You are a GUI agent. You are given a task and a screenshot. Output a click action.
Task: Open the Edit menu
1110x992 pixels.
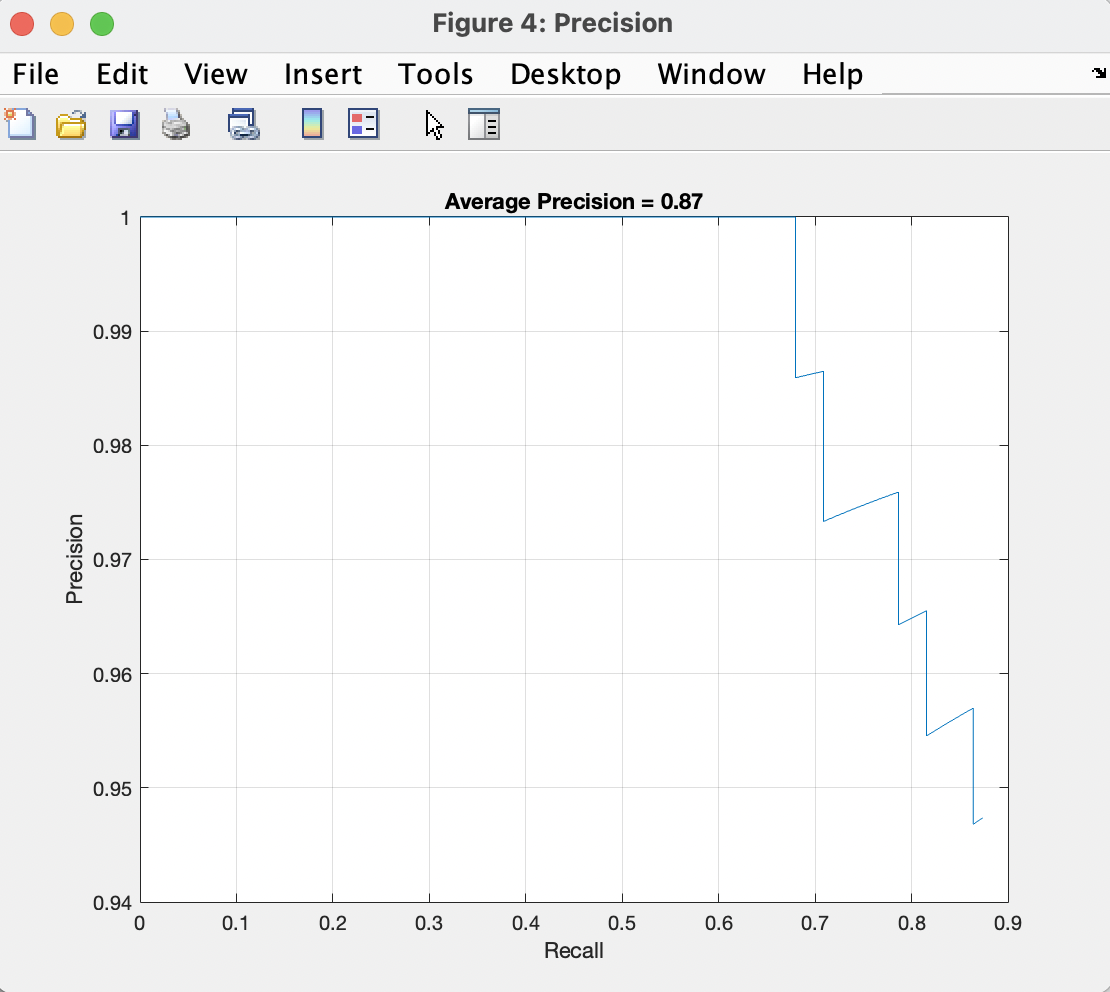(x=121, y=74)
